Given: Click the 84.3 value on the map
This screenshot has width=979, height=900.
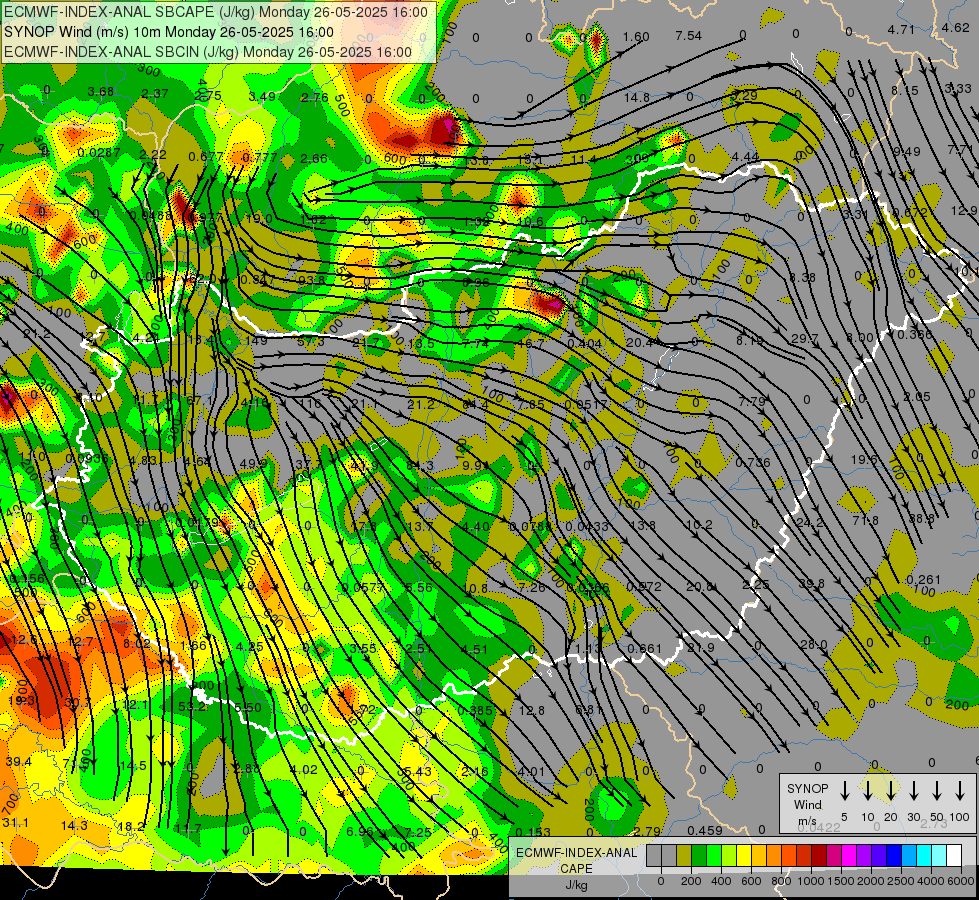Looking at the screenshot, I should (420, 465).
